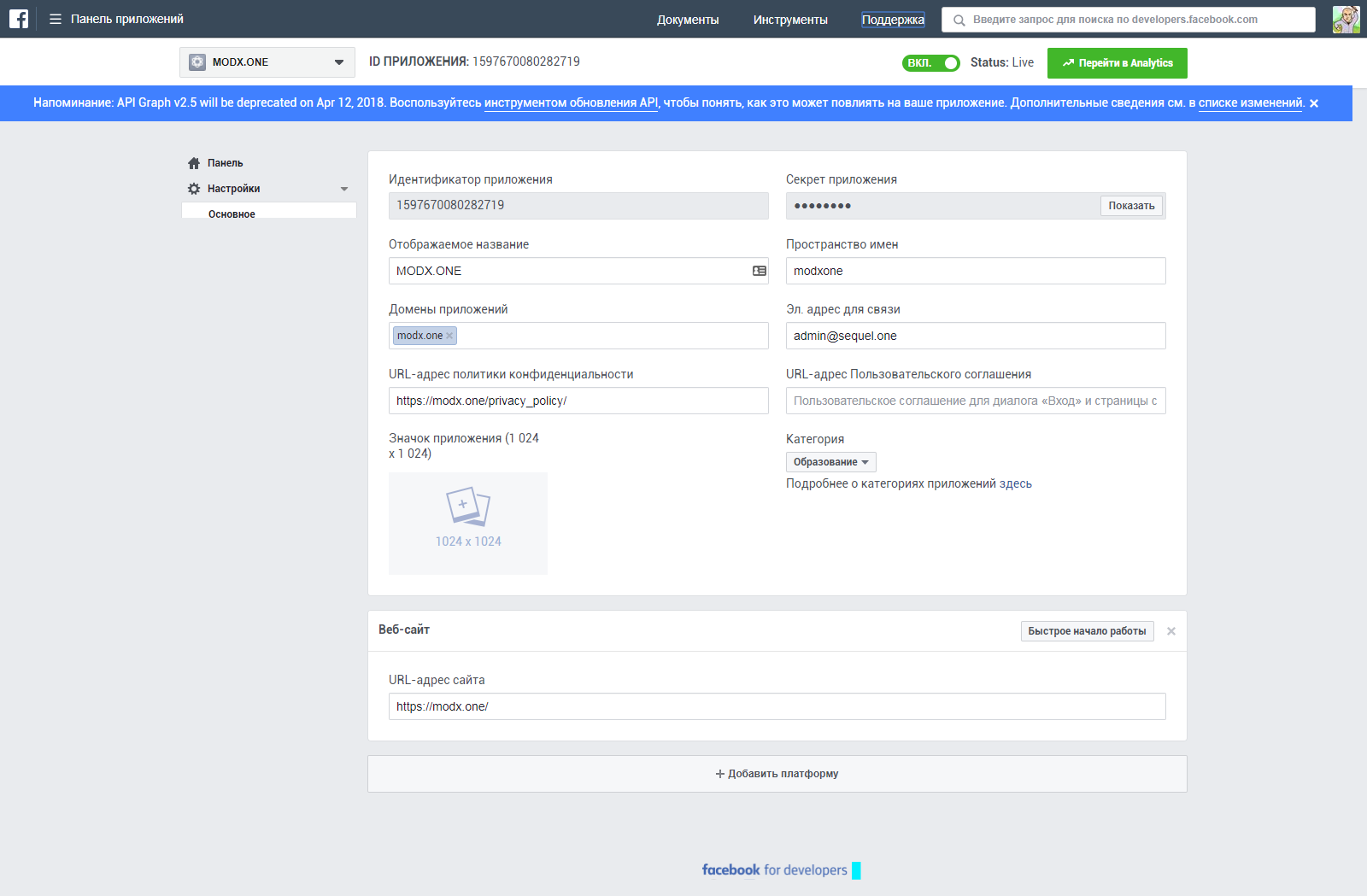Click the Добавить платформу button
This screenshot has height=896, width=1367.
[x=777, y=774]
